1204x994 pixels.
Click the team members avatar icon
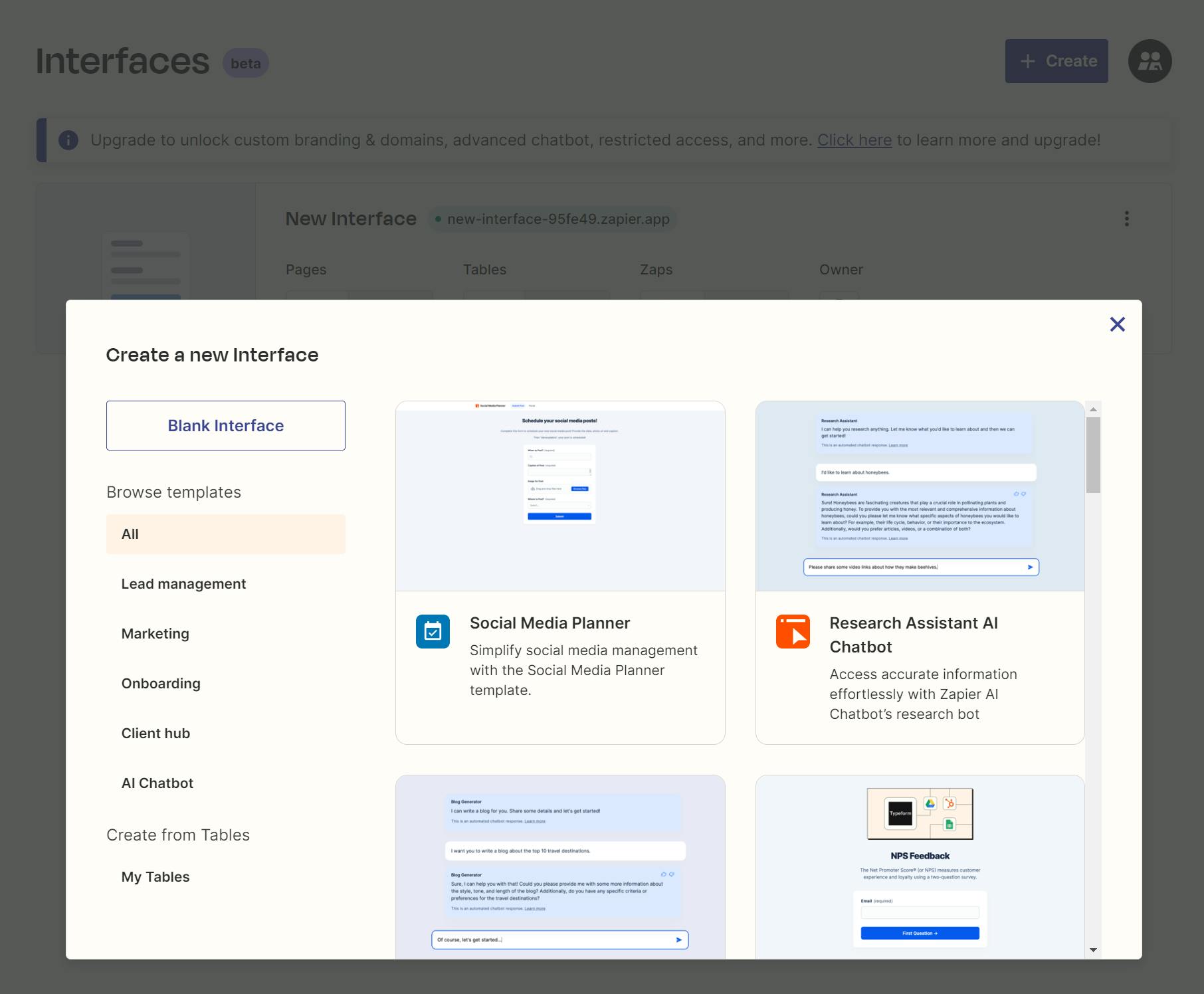pos(1150,61)
